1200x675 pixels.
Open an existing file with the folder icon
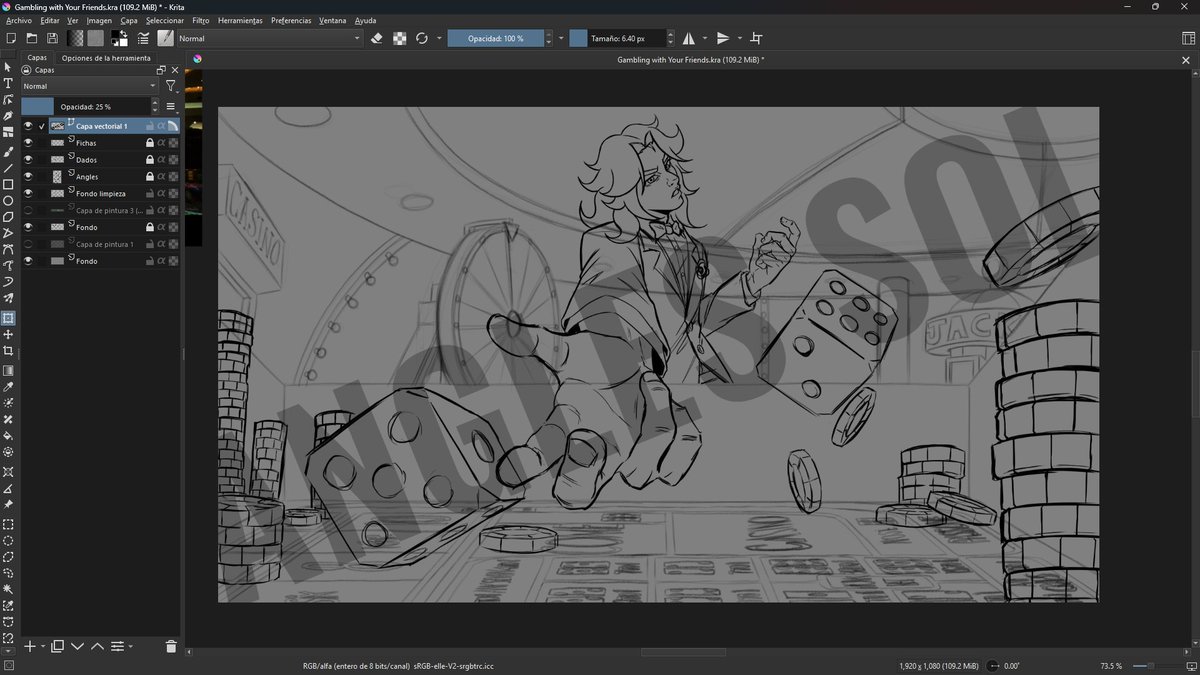coord(32,38)
